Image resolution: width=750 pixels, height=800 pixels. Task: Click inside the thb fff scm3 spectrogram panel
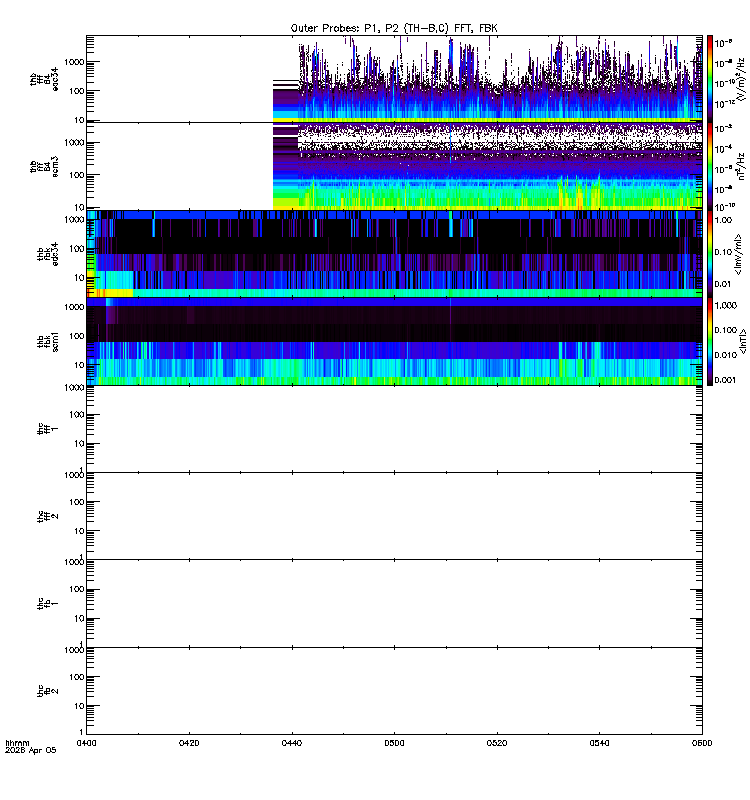pyautogui.click(x=394, y=166)
